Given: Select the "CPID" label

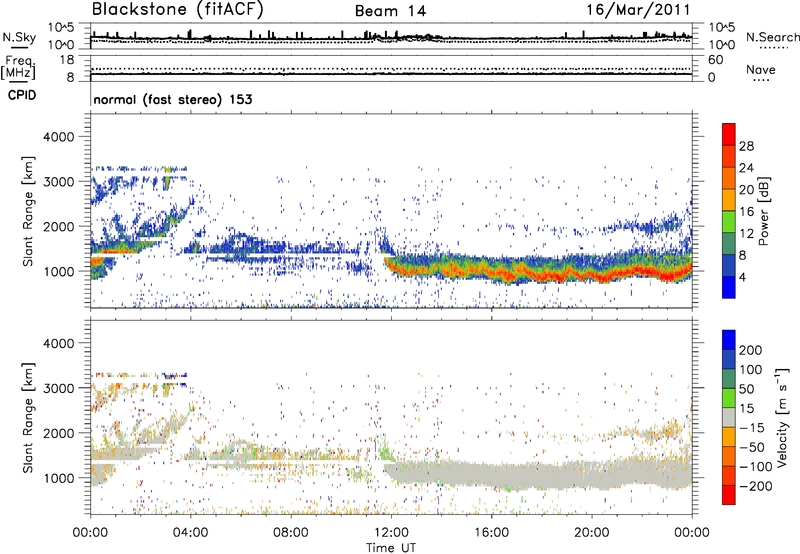Looking at the screenshot, I should tap(22, 95).
